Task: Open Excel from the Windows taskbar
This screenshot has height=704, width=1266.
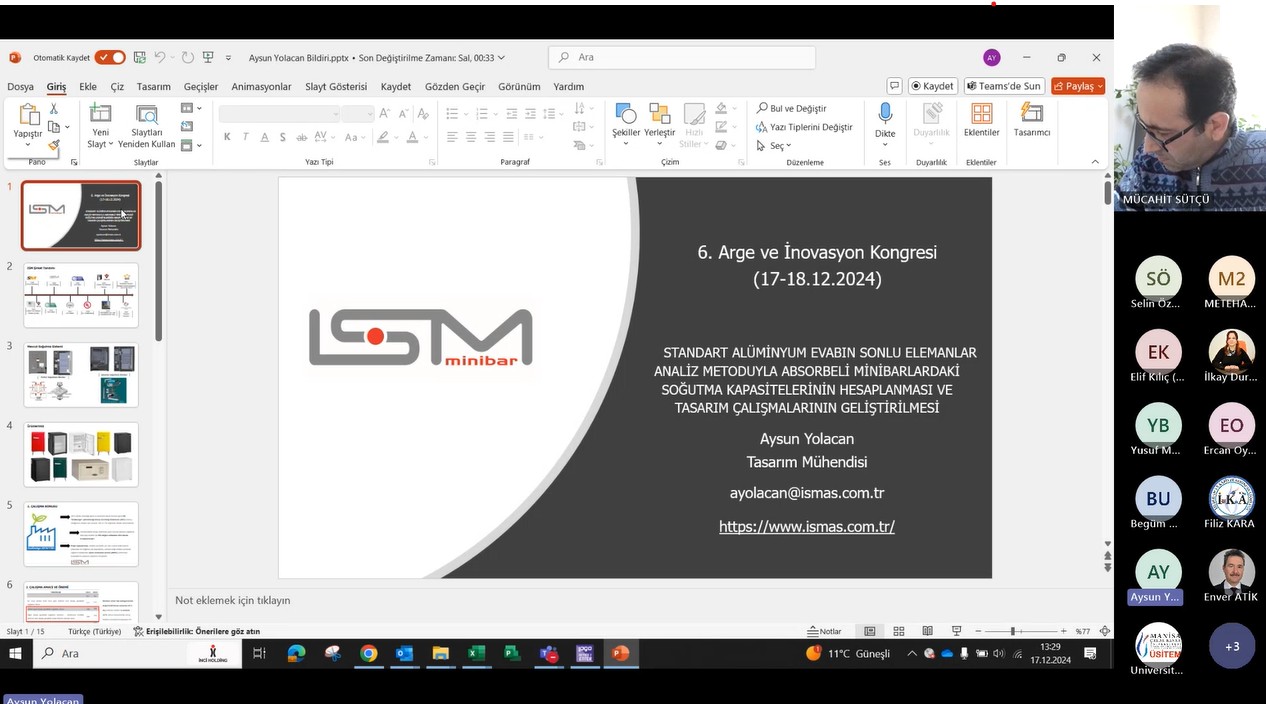Action: 476,654
